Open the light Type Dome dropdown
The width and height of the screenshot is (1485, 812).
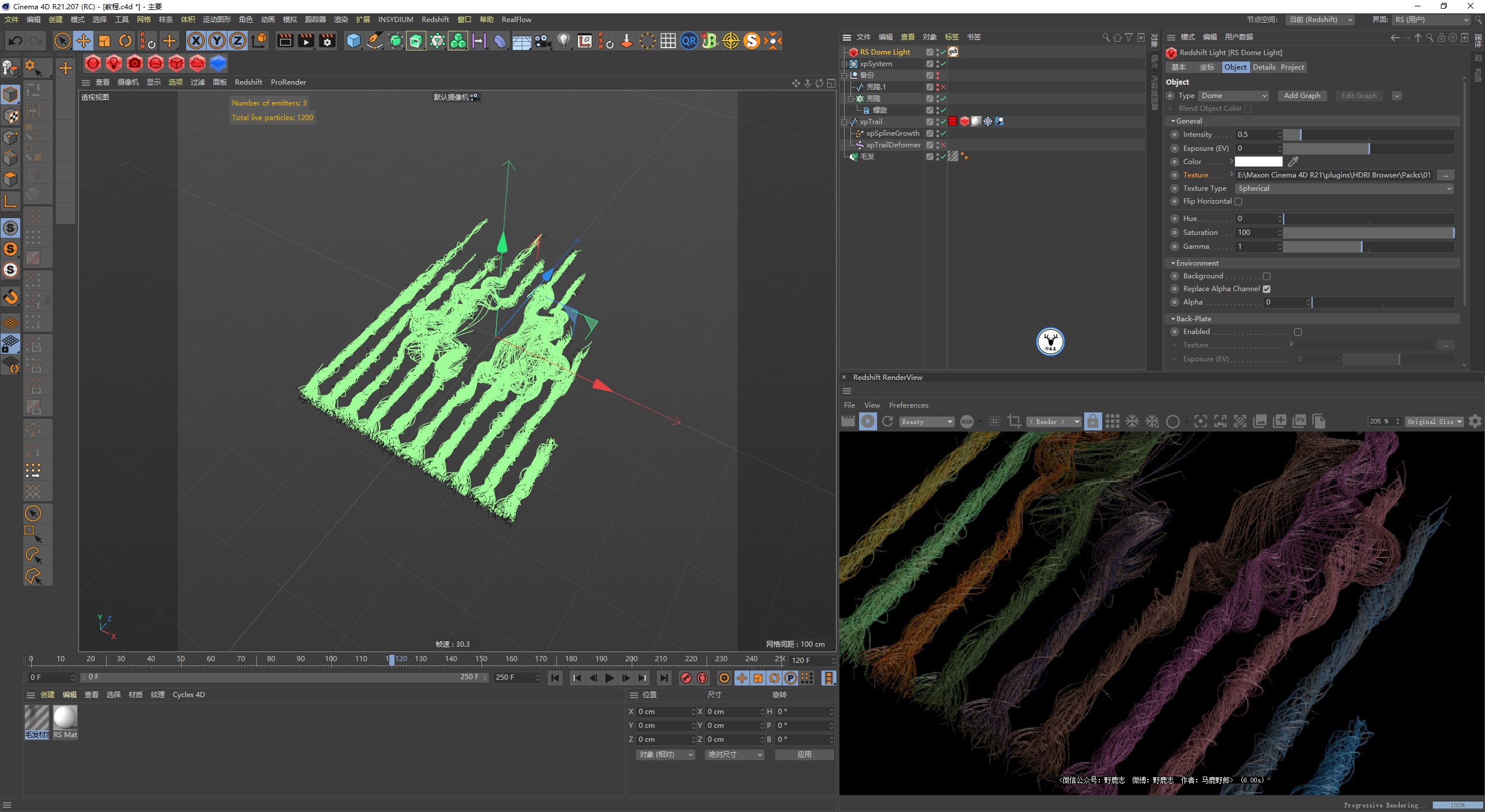(x=1233, y=96)
